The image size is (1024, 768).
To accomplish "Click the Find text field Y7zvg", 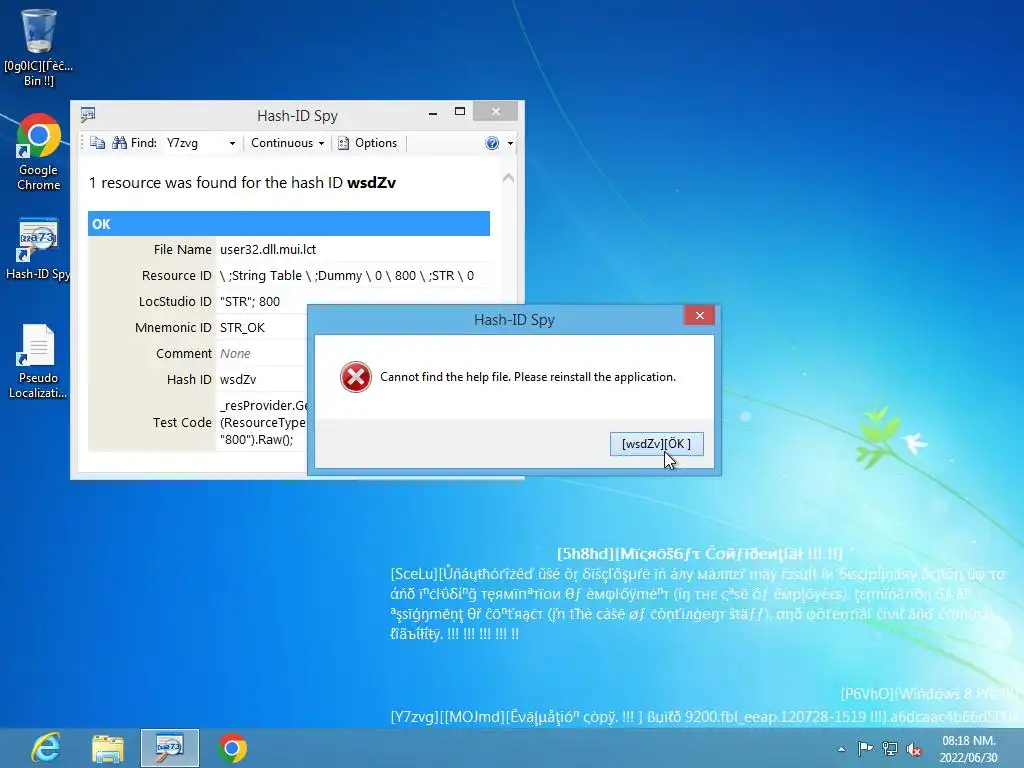I will 194,143.
